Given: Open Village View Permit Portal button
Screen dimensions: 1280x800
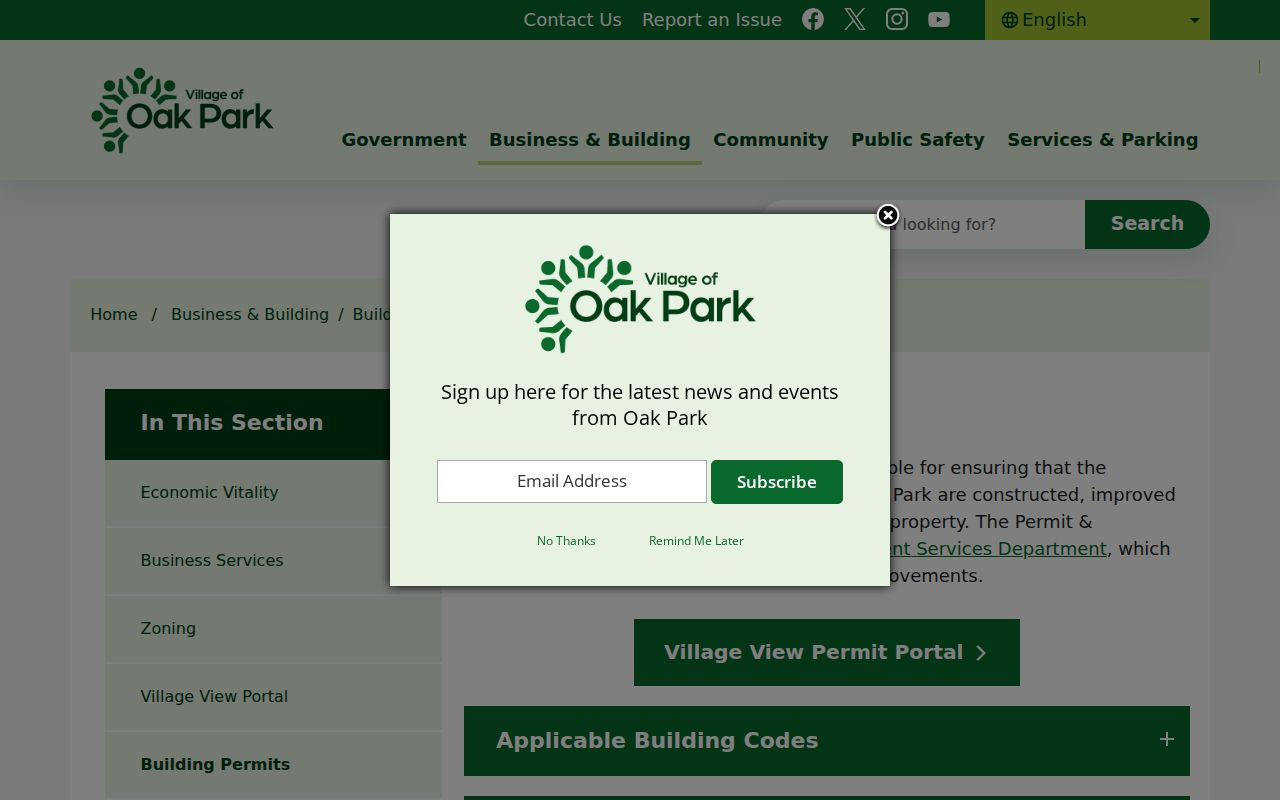Looking at the screenshot, I should click(827, 653).
